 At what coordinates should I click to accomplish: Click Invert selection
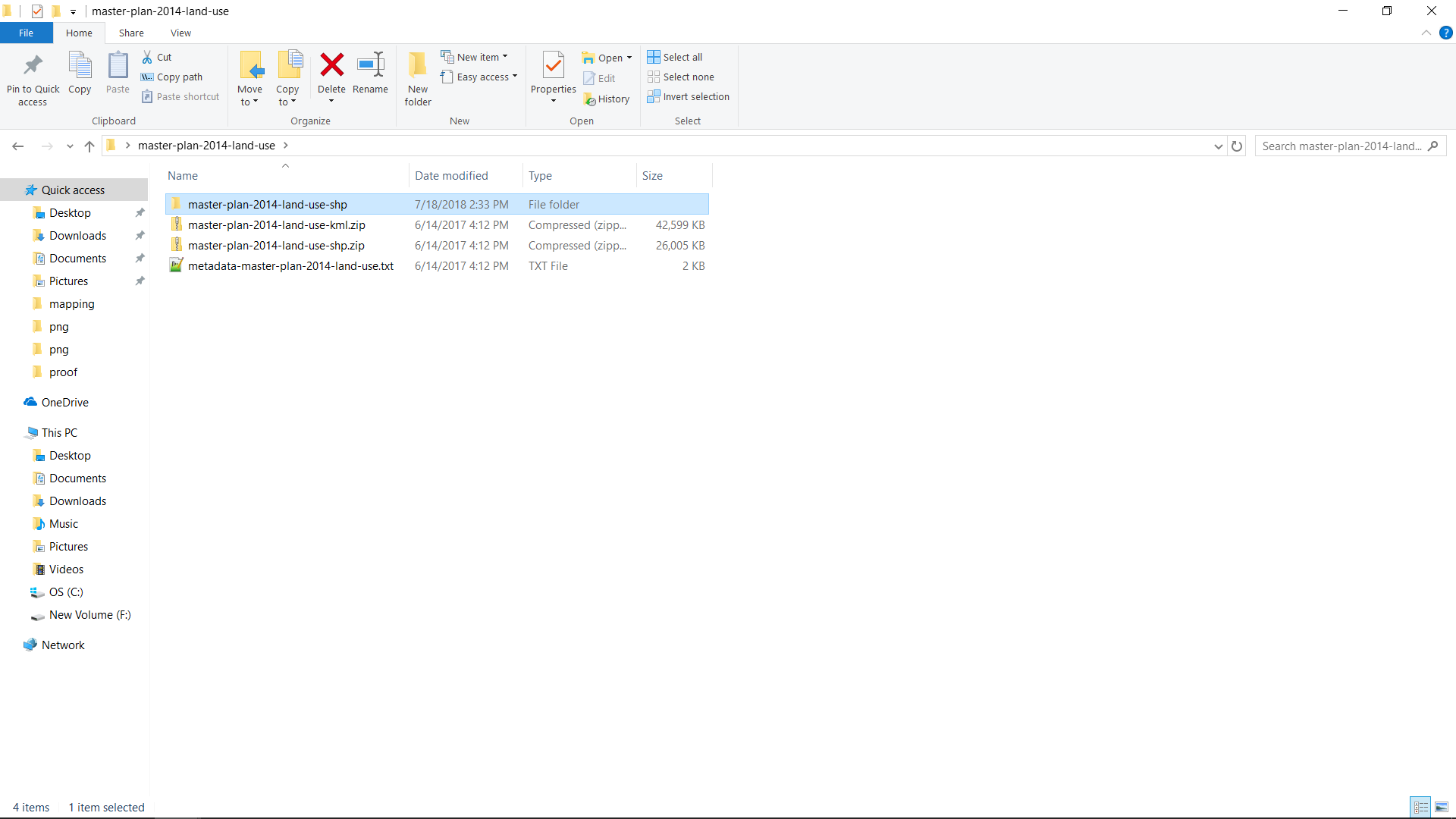(x=688, y=96)
